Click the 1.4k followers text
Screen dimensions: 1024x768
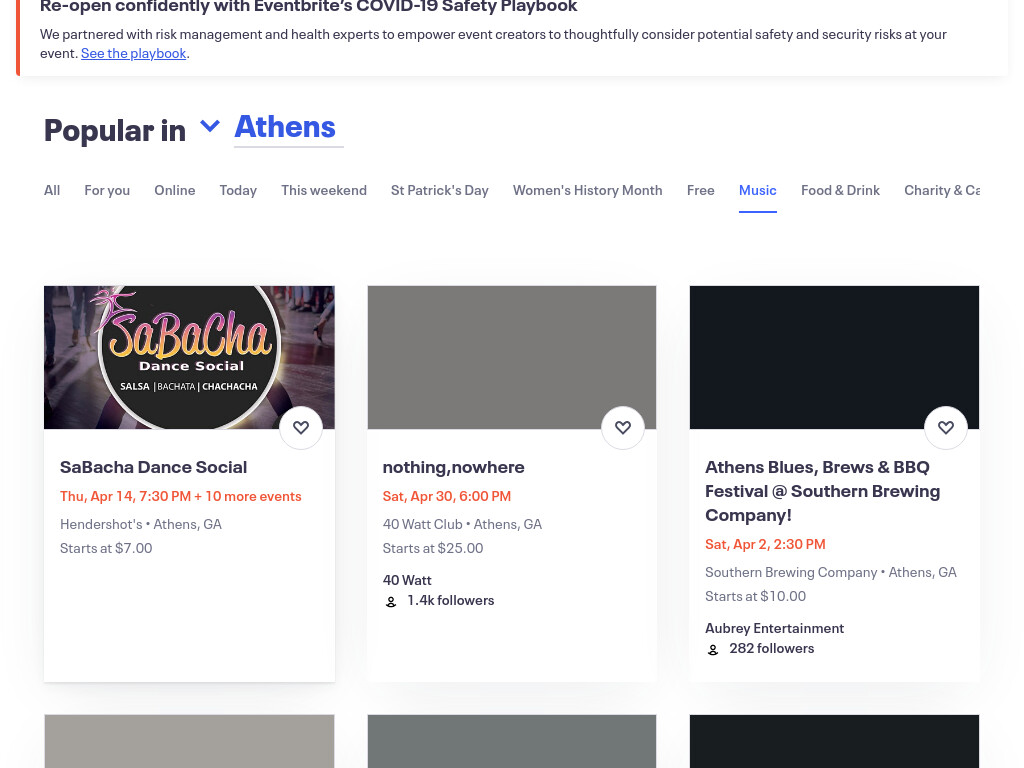click(451, 600)
